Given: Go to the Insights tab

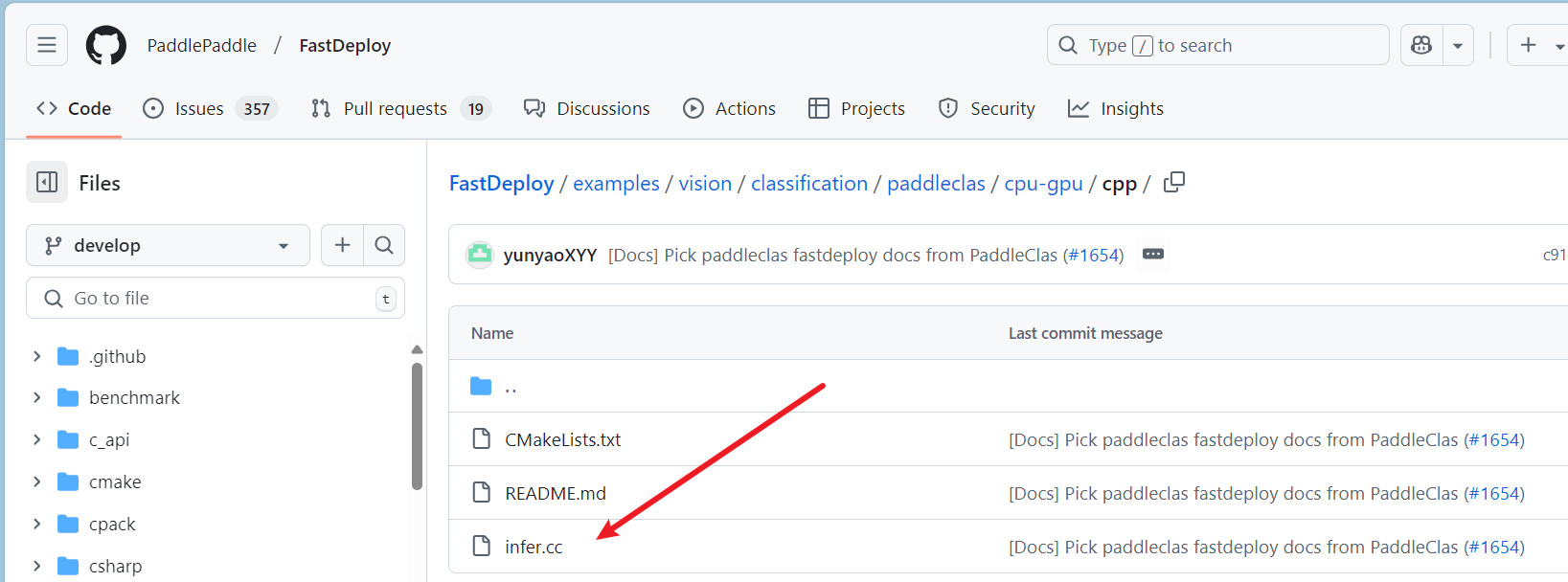Looking at the screenshot, I should point(1116,108).
